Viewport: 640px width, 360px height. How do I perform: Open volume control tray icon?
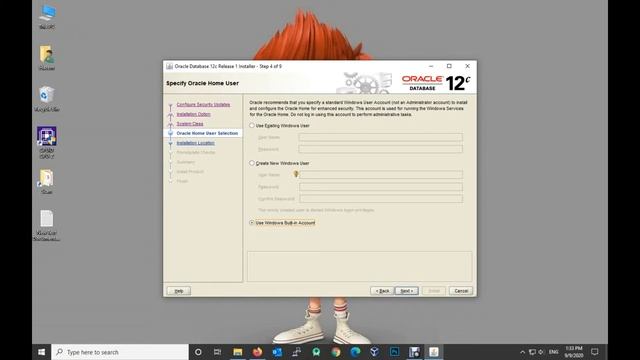point(541,352)
